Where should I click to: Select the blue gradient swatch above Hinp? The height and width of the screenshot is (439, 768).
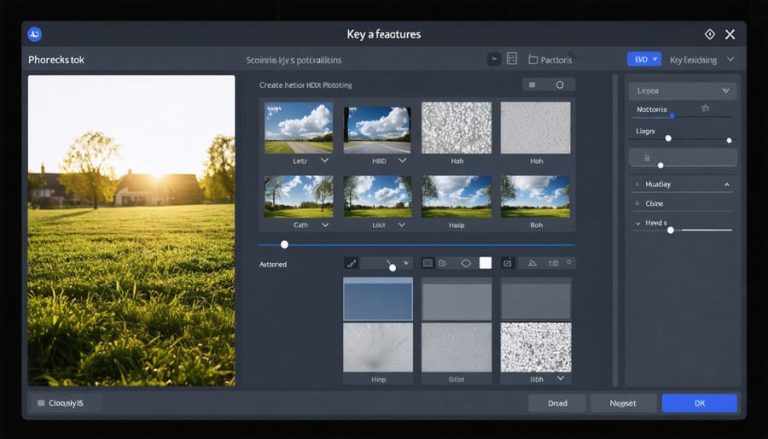click(x=378, y=299)
